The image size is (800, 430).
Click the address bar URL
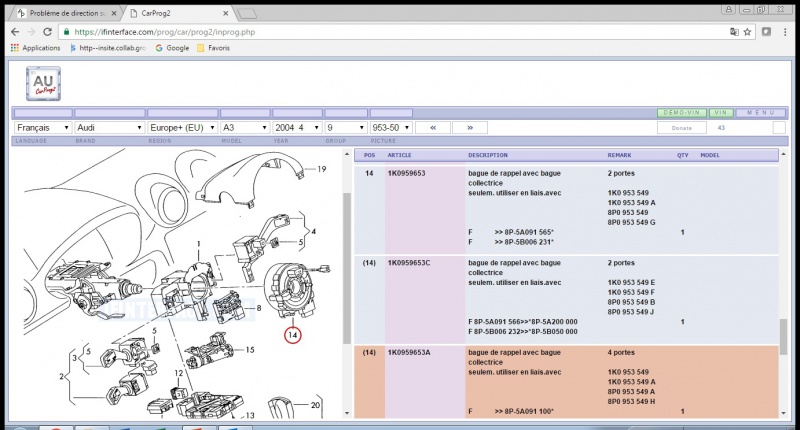pos(165,32)
